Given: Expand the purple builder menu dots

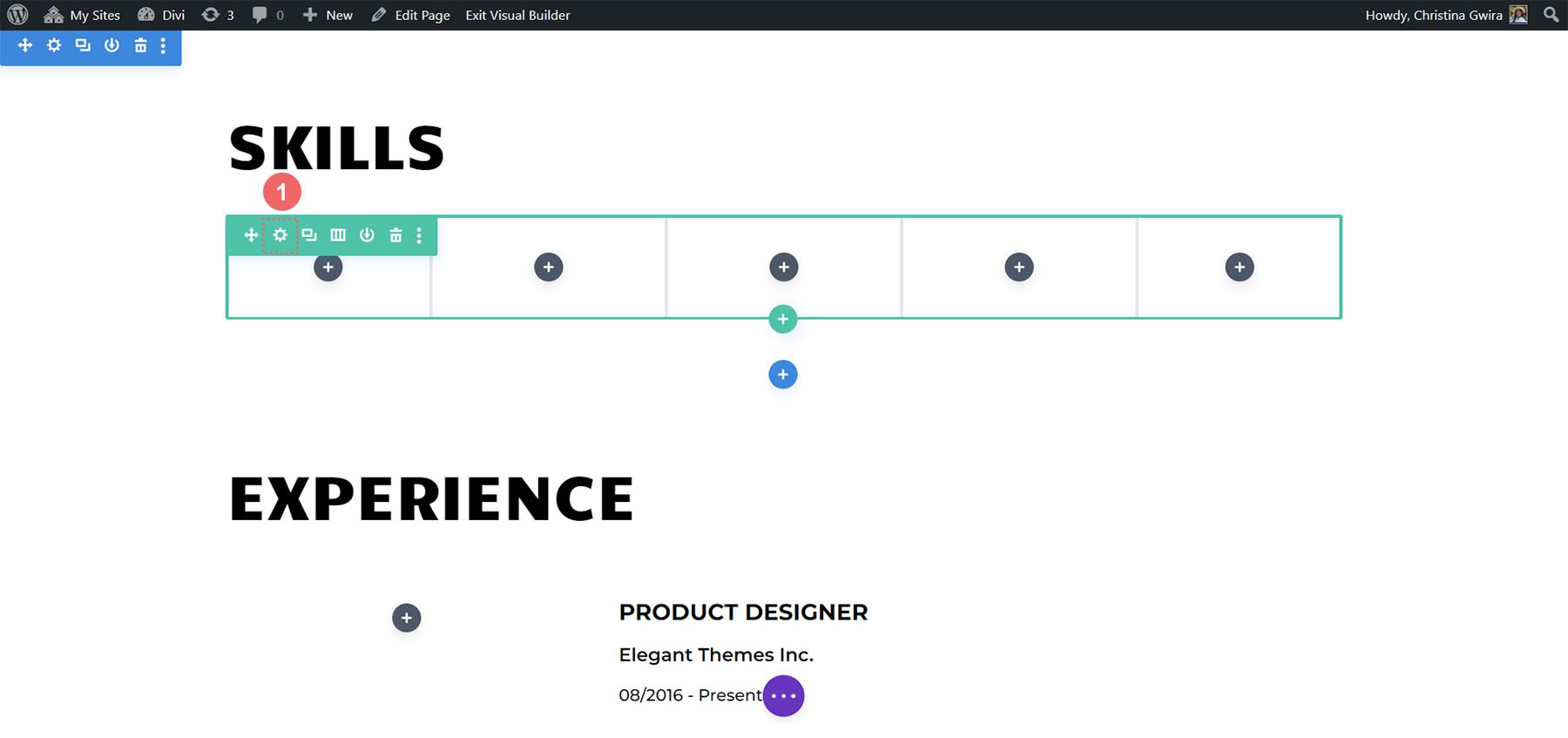Looking at the screenshot, I should [783, 696].
